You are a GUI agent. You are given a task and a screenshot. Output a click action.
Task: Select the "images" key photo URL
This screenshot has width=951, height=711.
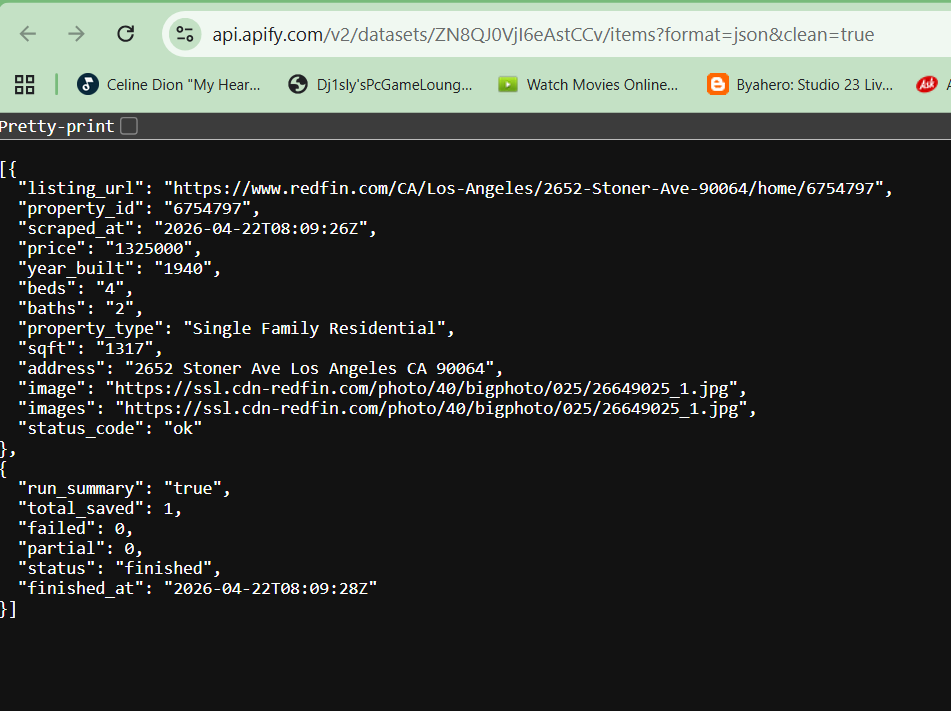click(x=431, y=409)
